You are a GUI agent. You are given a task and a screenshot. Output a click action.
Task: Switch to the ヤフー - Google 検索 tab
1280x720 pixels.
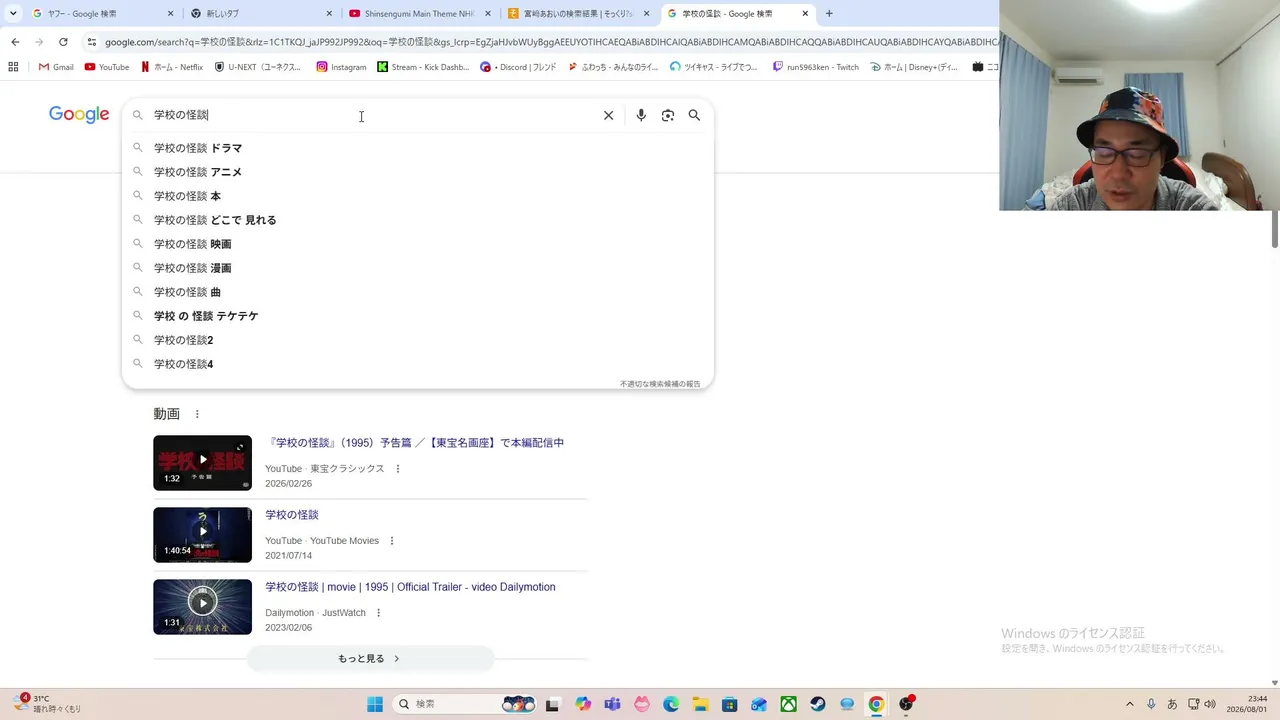(x=102, y=14)
